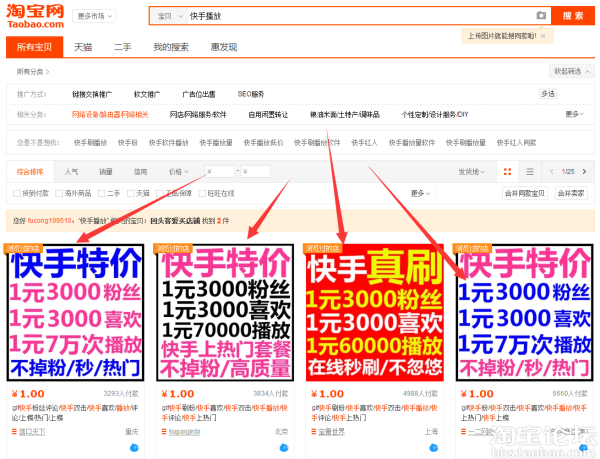Viewport: 600px width, 459px height.
Task: Select 网店/网络服务/软件 category
Action: point(198,114)
